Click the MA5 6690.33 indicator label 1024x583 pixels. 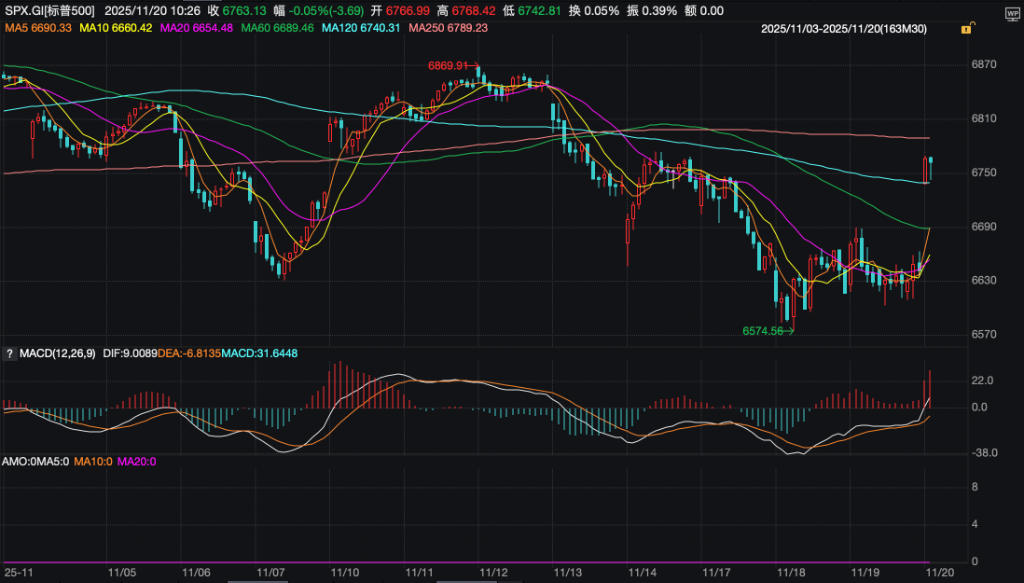39,28
